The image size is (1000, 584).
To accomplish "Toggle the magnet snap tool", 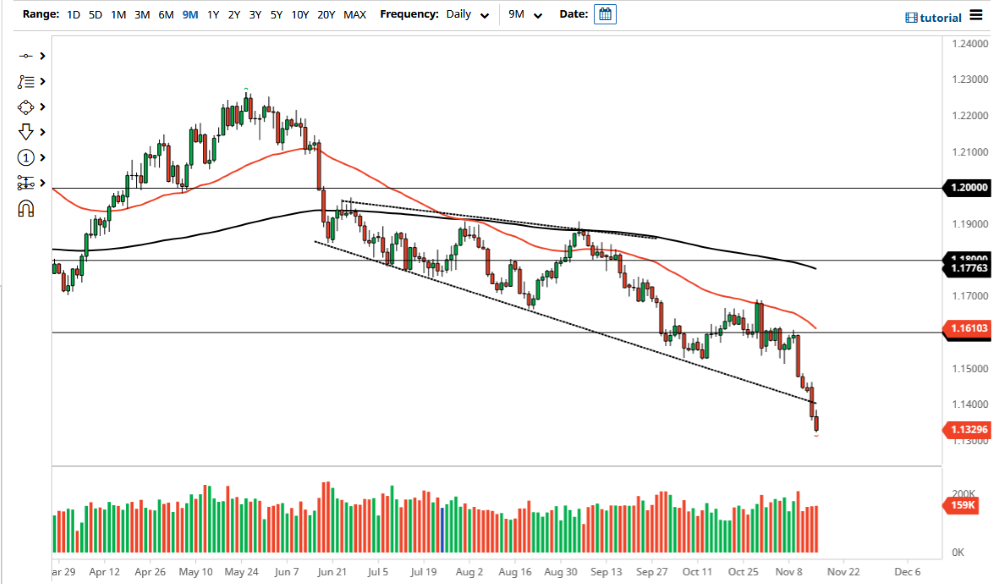I will pyautogui.click(x=26, y=209).
